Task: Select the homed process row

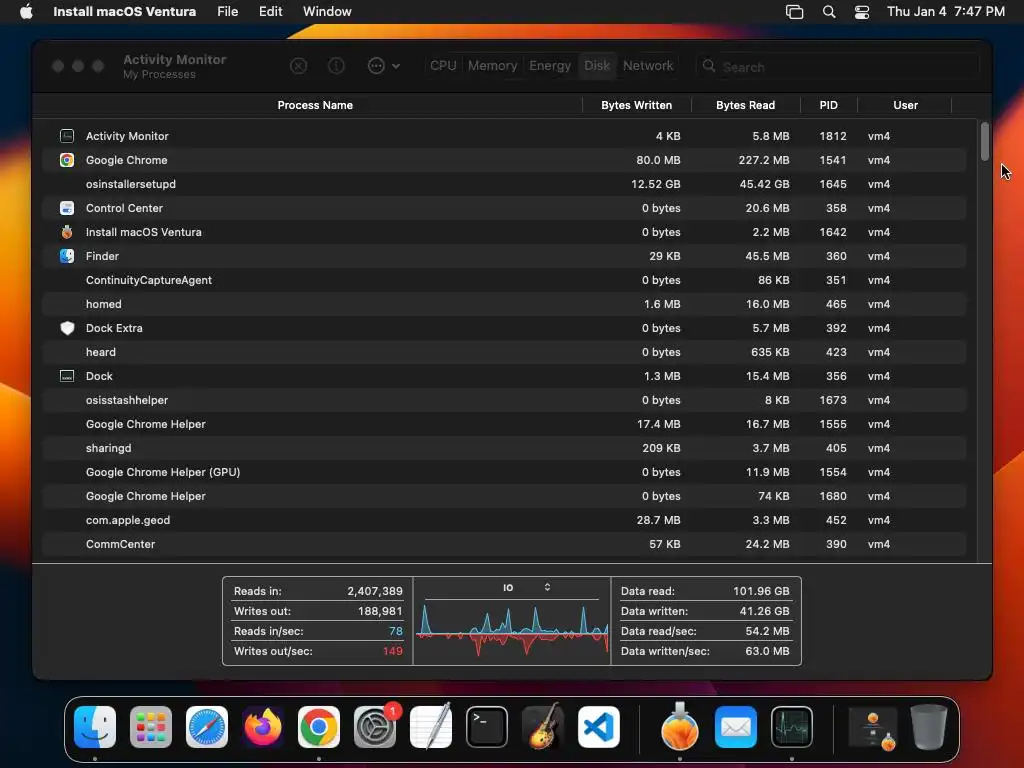Action: pyautogui.click(x=504, y=304)
